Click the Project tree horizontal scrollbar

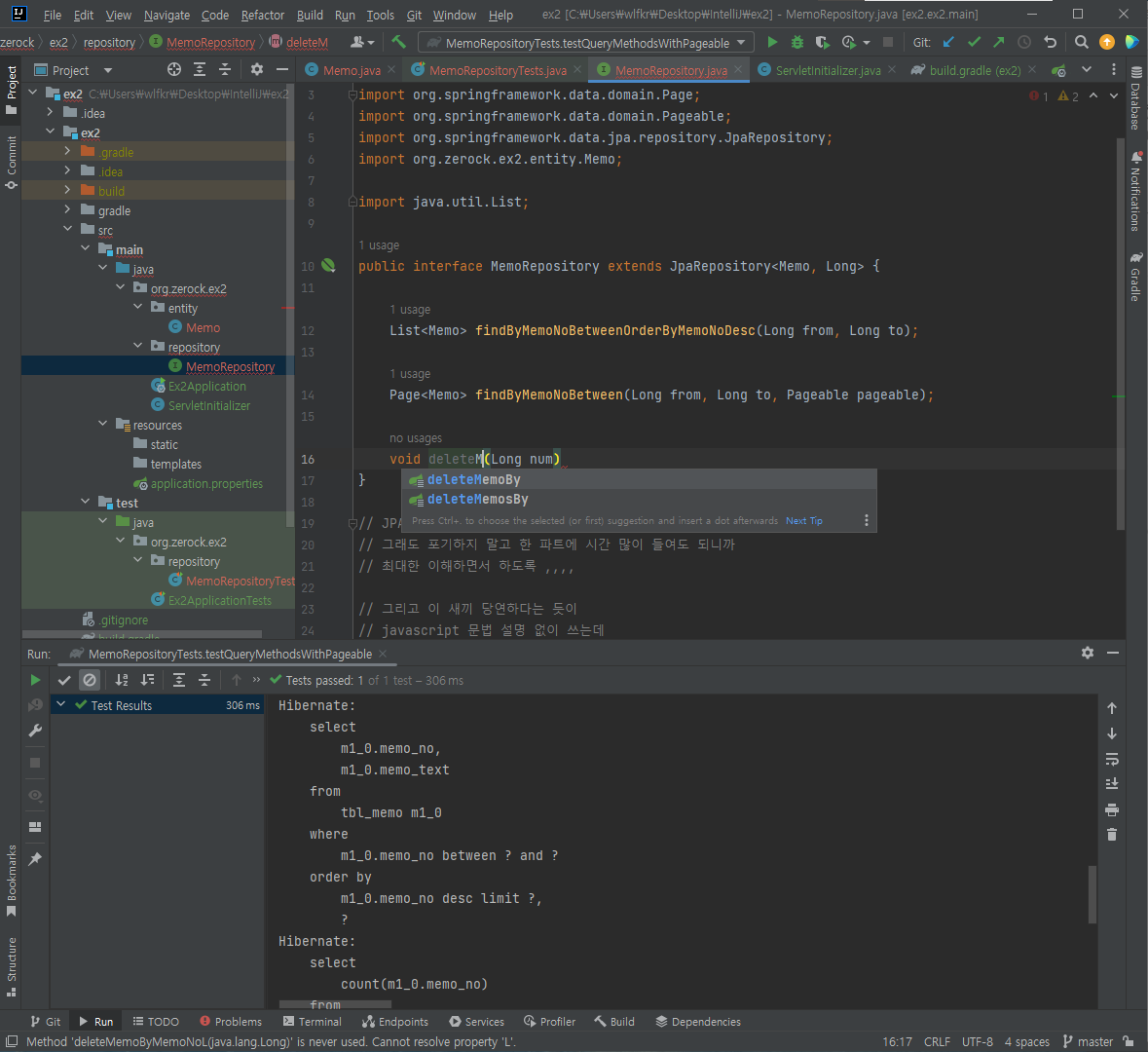[x=142, y=634]
